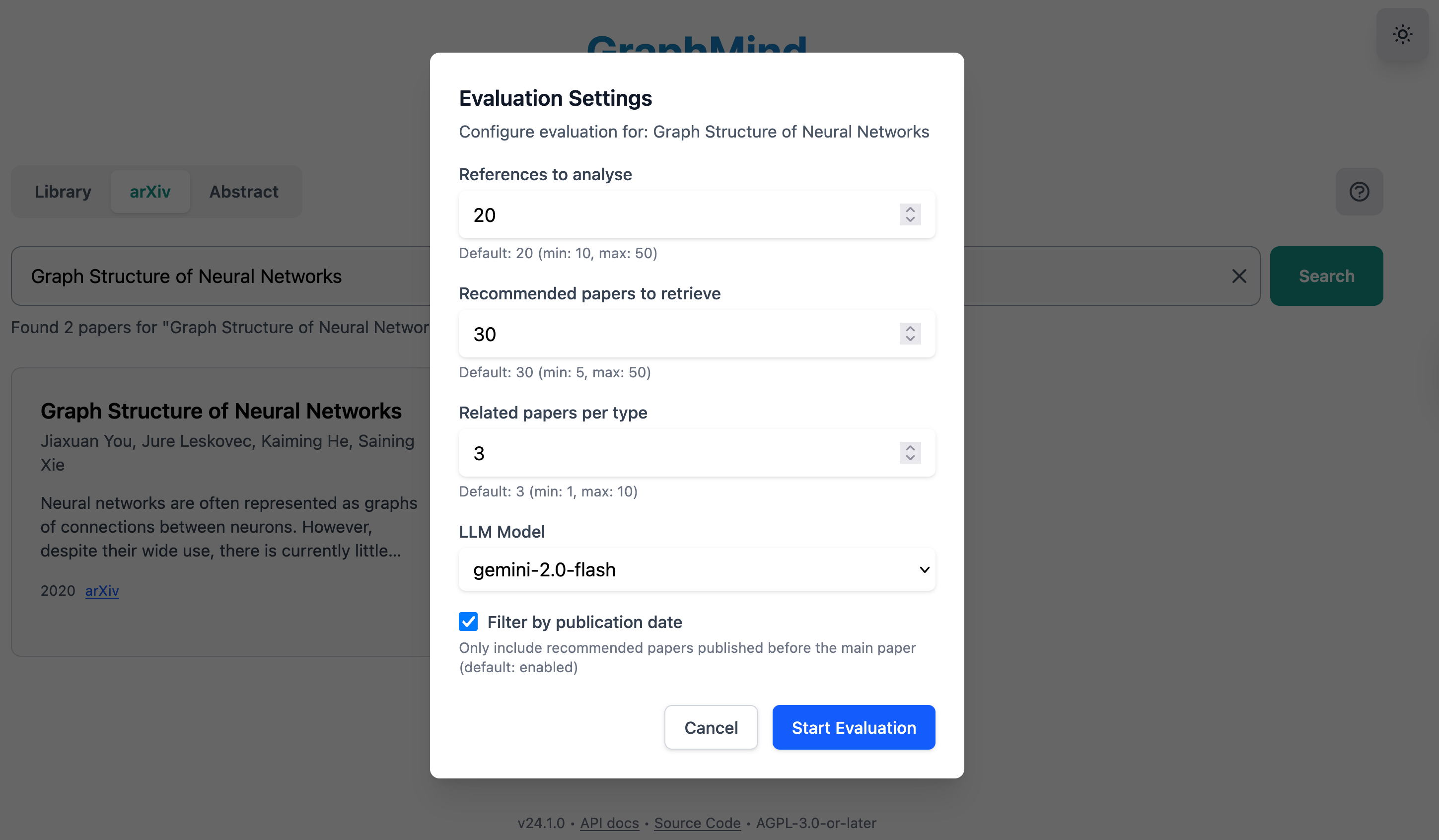
Task: Cancel the Evaluation Settings dialog
Action: click(x=711, y=727)
